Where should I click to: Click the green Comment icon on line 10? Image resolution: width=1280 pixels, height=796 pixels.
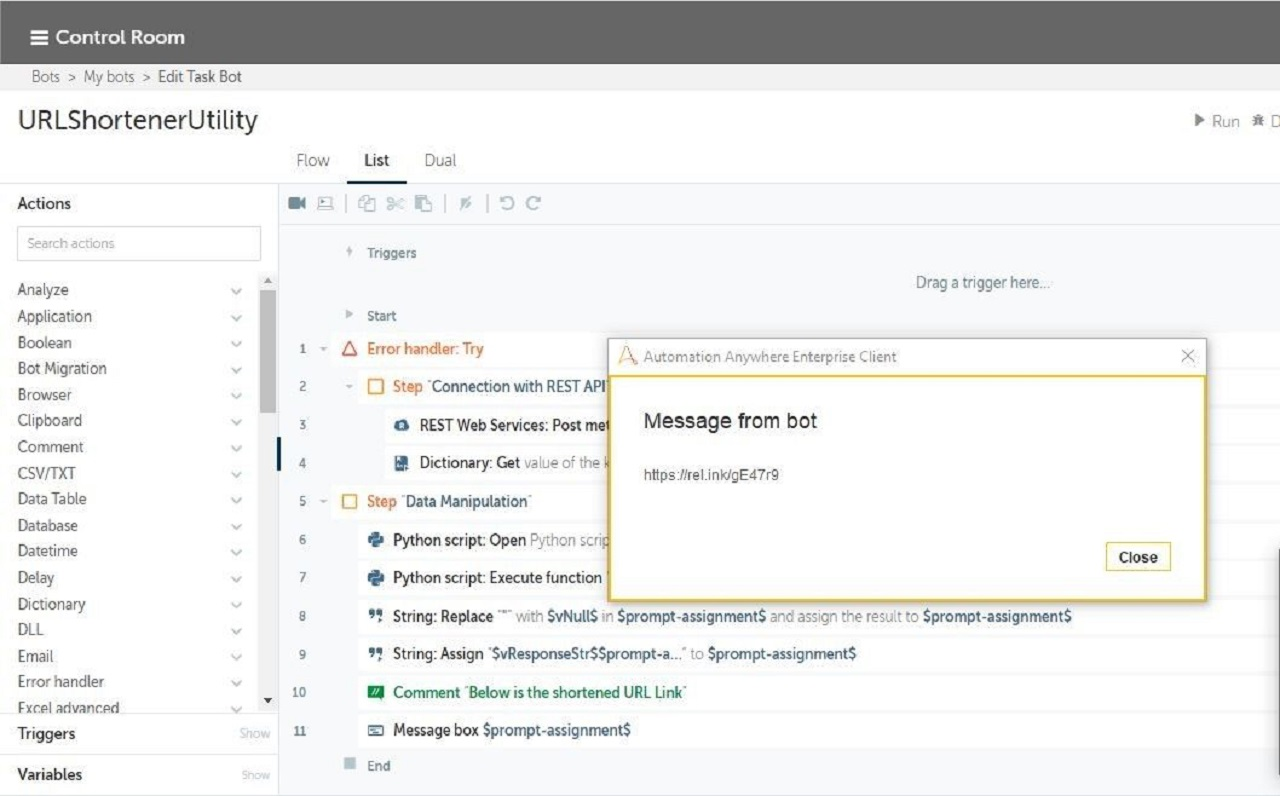point(376,692)
